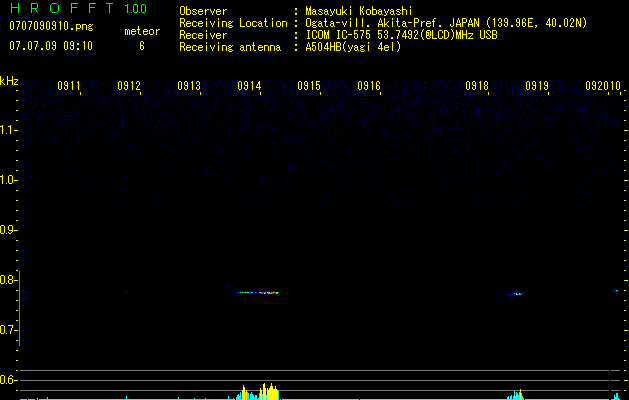Viewport: 629px width, 400px height.
Task: Click the date stamp 07.07.09 09:10
Action: [51, 46]
